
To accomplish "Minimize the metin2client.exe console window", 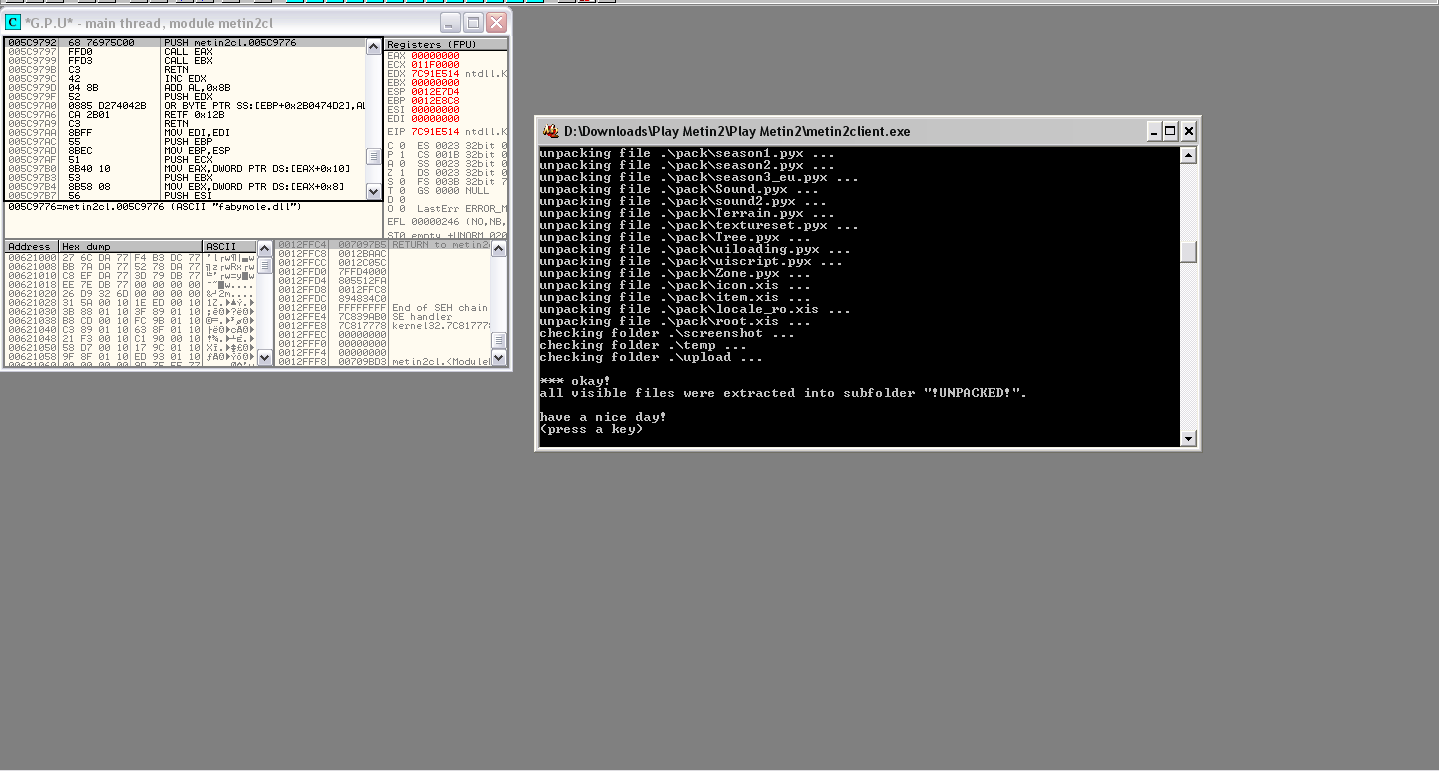I will (1152, 131).
